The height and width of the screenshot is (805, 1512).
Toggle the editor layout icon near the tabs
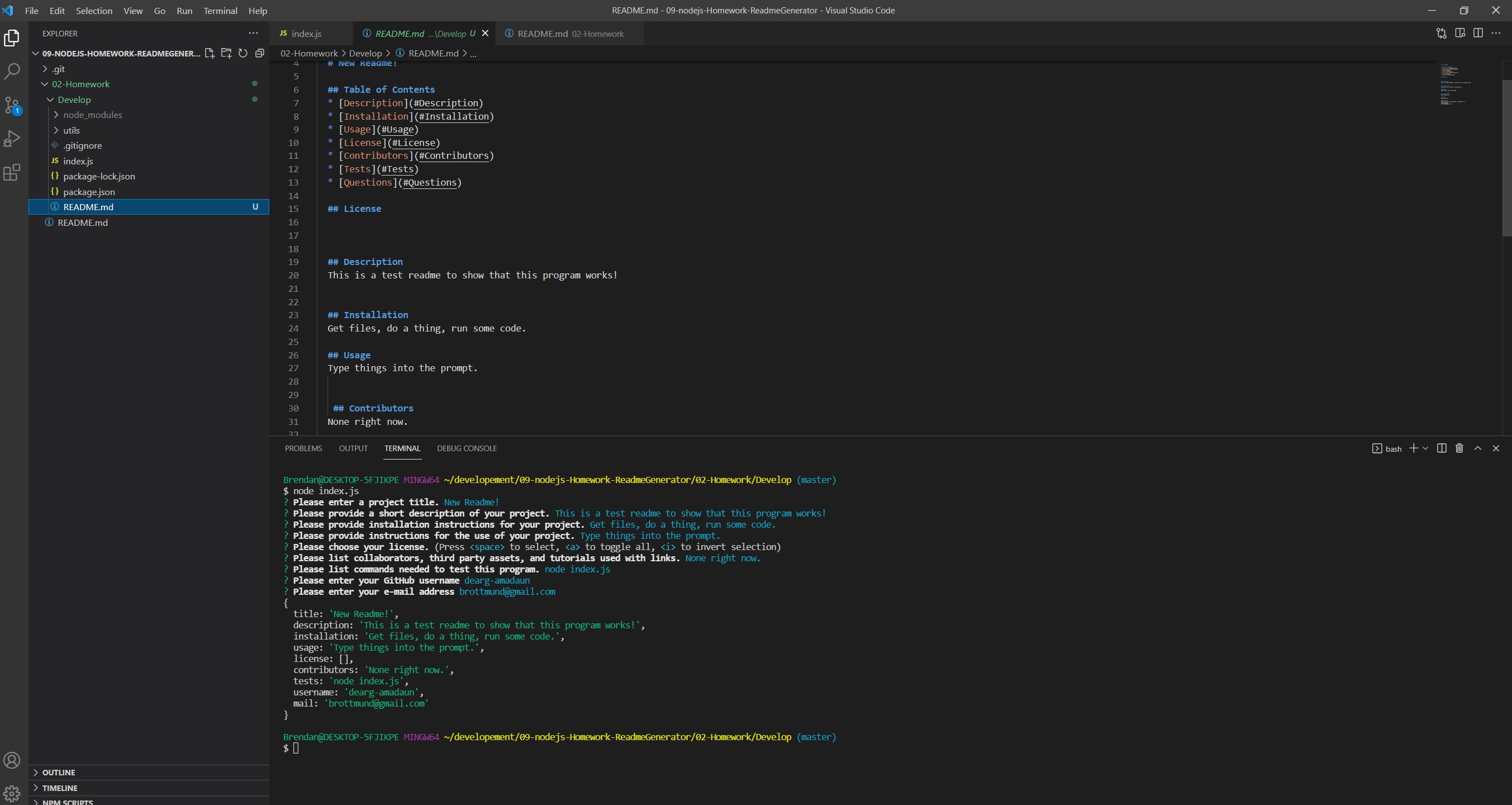[1461, 34]
